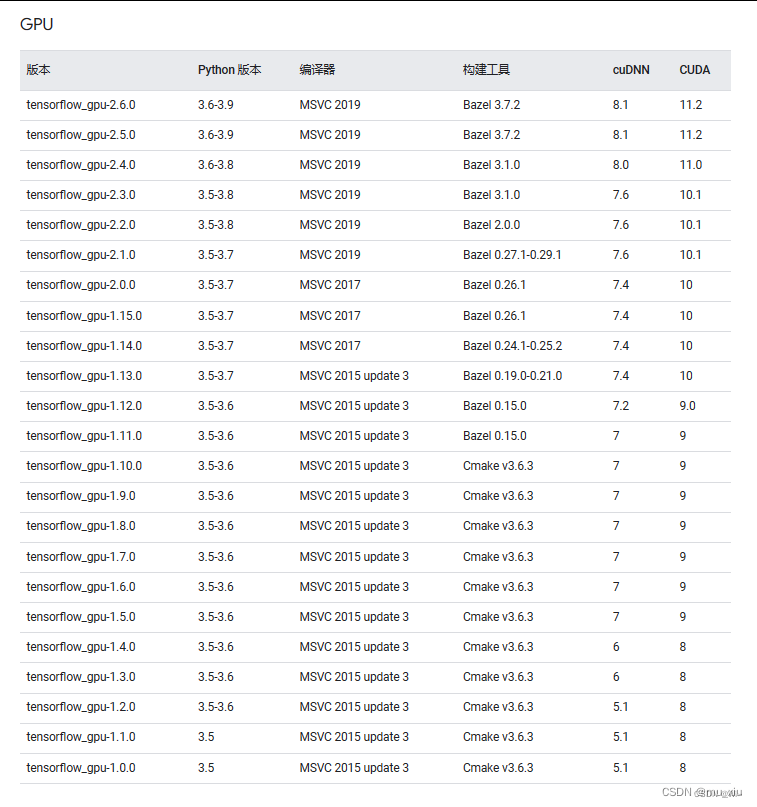Click MSVC 2019 in the tensorflow_gpu-2.3.0 row
The width and height of the screenshot is (757, 807).
[x=330, y=195]
